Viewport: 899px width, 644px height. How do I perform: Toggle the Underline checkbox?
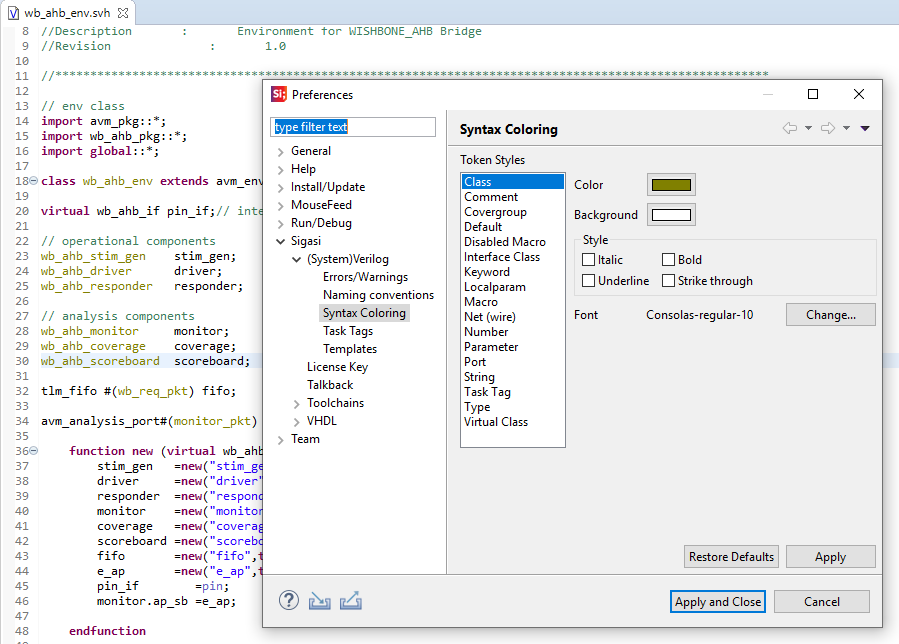(x=588, y=280)
